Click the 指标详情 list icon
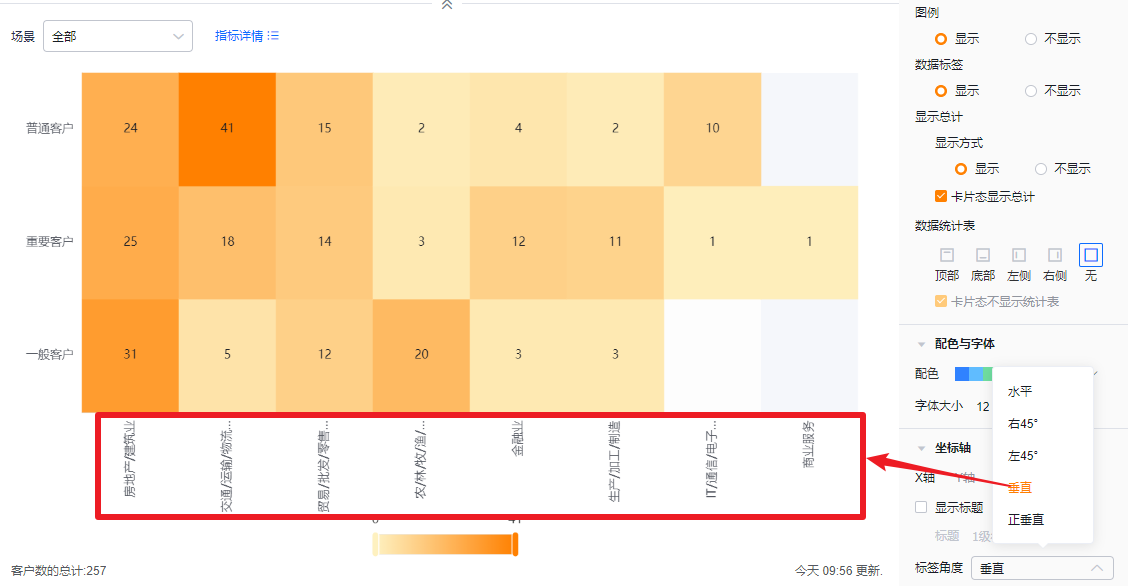Image resolution: width=1128 pixels, height=586 pixels. [273, 36]
